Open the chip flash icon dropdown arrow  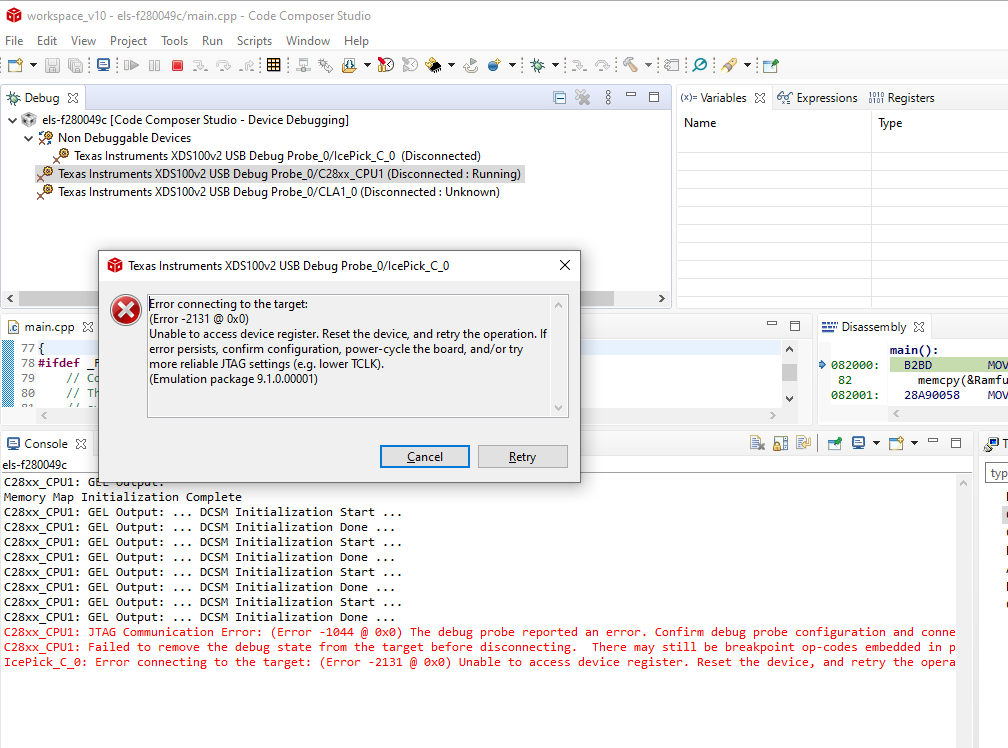click(451, 65)
